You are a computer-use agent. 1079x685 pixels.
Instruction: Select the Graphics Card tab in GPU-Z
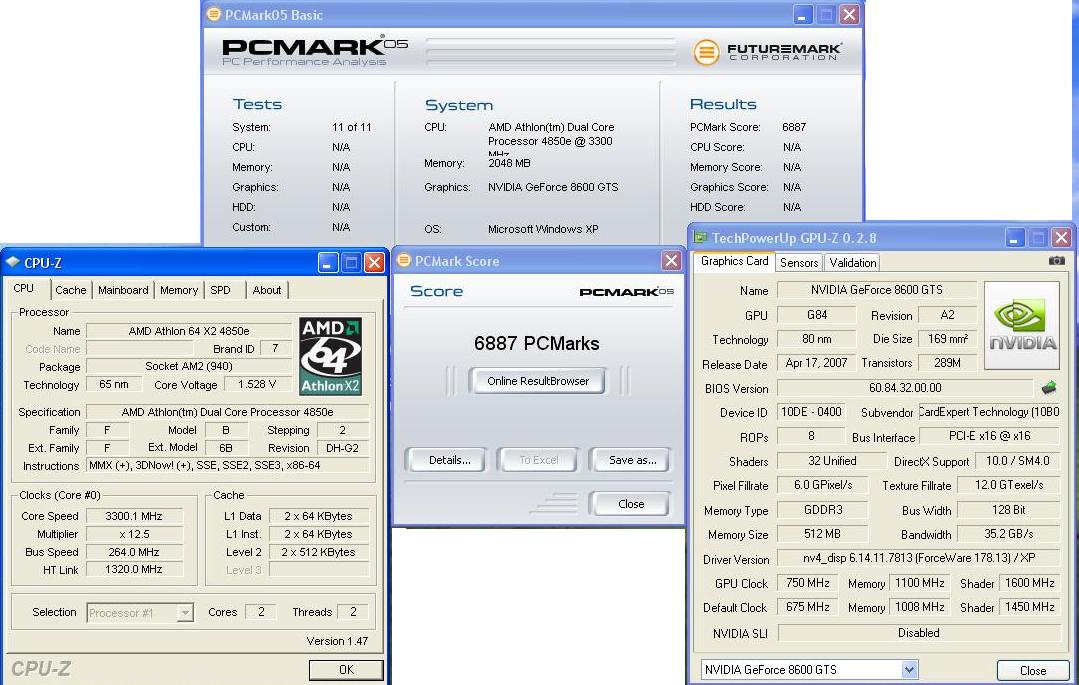click(734, 261)
